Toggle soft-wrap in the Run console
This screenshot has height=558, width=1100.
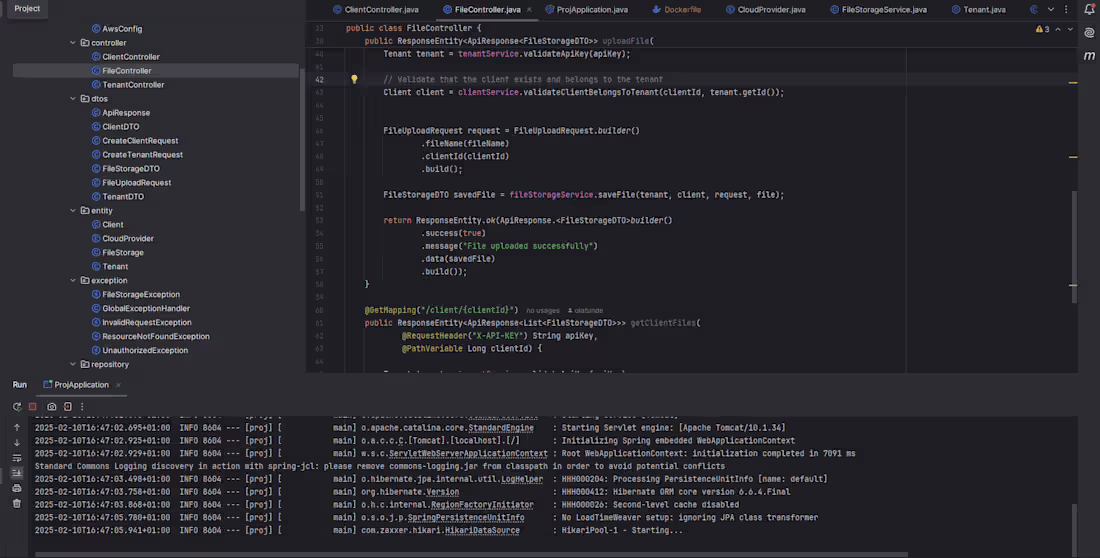pos(17,457)
